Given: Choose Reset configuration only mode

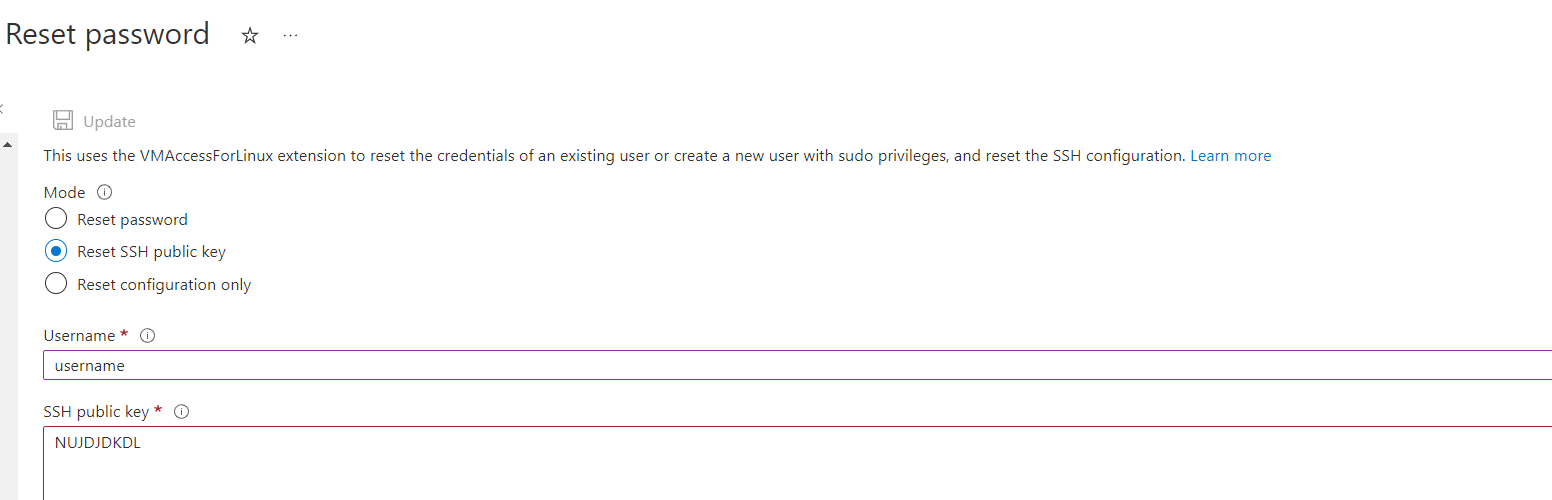Looking at the screenshot, I should click(56, 285).
